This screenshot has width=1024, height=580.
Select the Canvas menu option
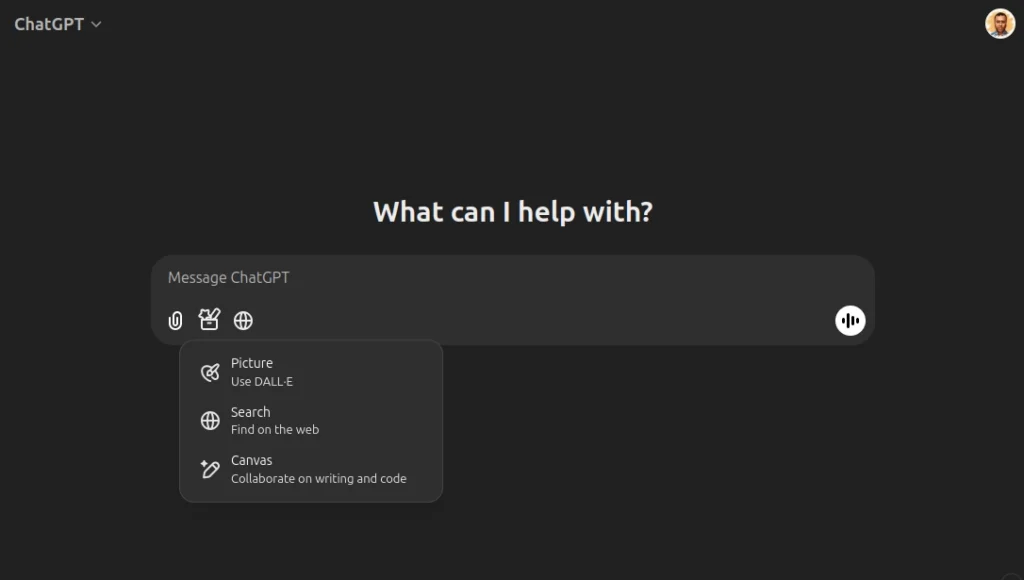(311, 469)
